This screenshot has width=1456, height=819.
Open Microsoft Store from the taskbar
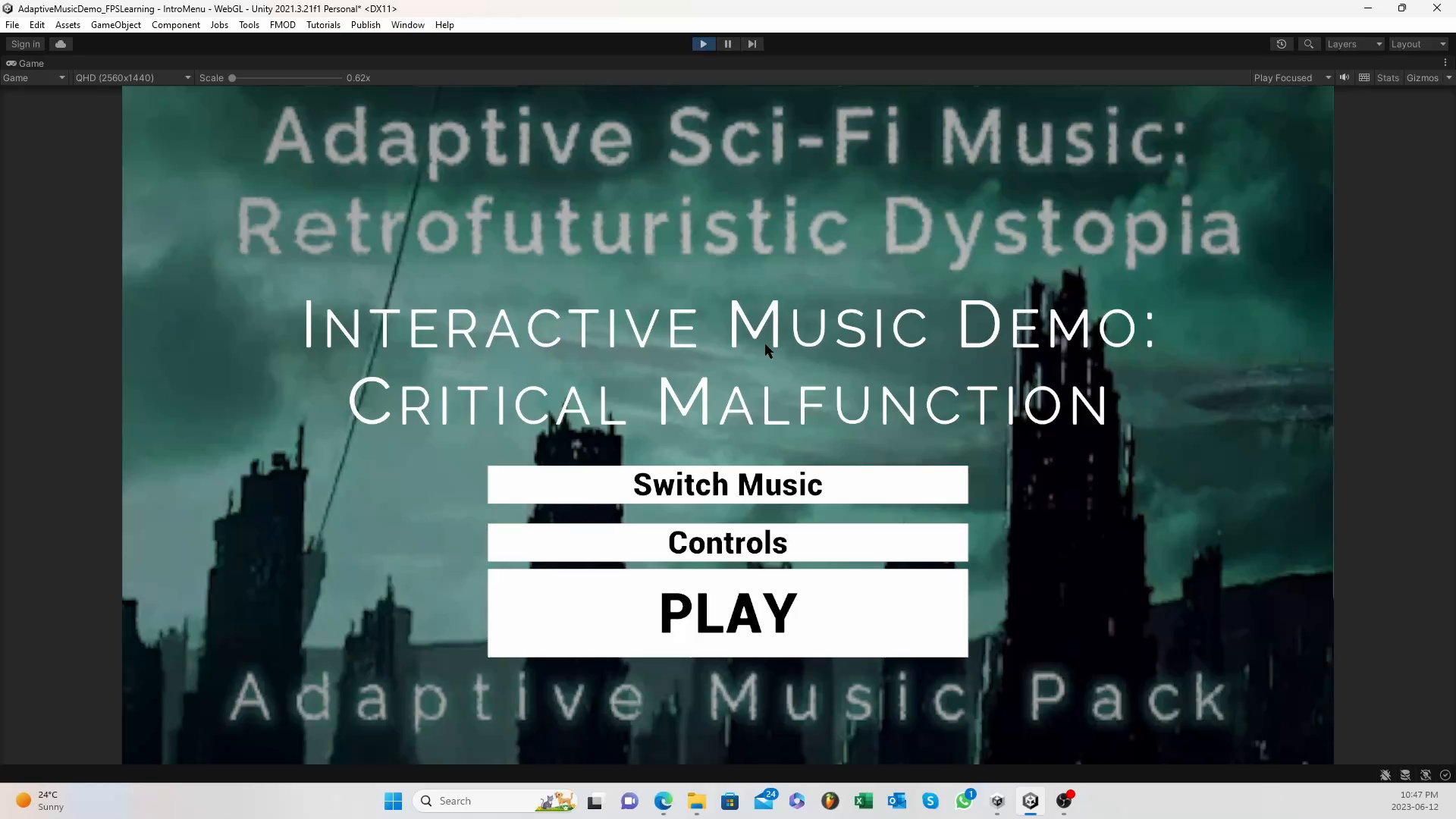pos(730,801)
